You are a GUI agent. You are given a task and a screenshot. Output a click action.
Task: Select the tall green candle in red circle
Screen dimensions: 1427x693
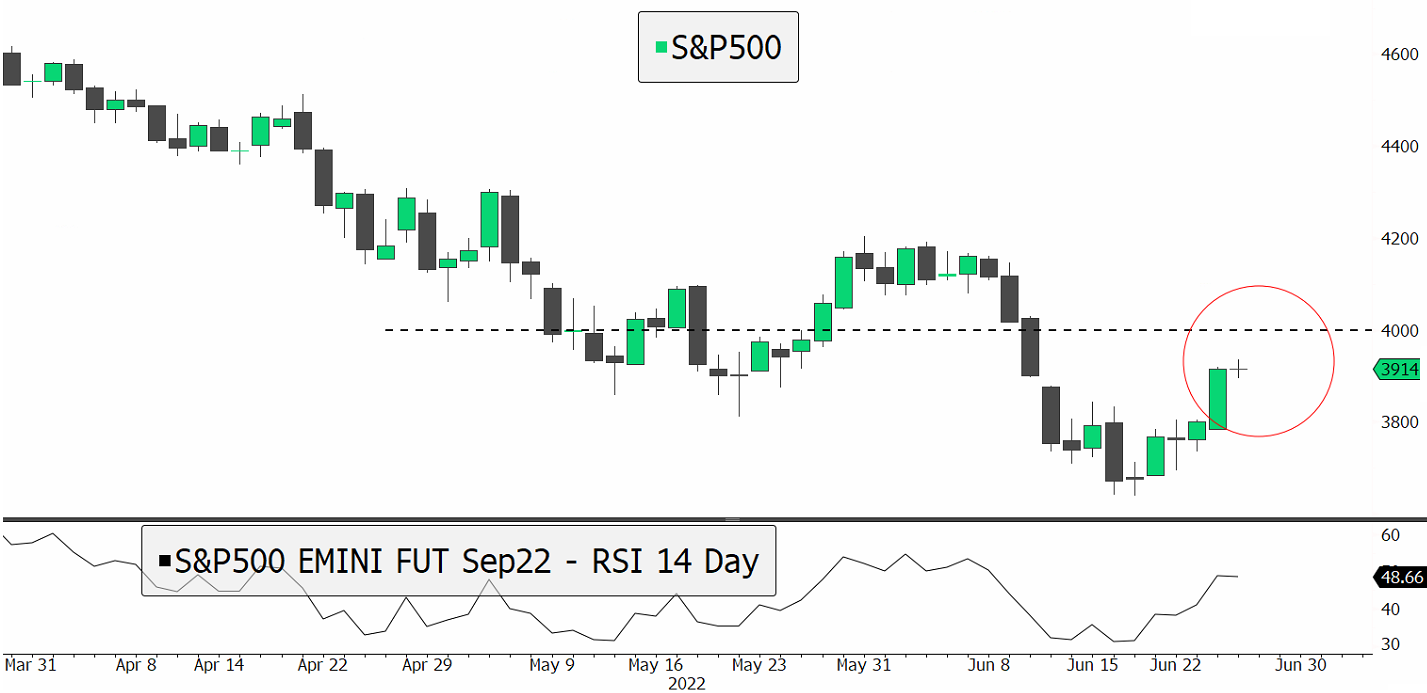point(1218,399)
